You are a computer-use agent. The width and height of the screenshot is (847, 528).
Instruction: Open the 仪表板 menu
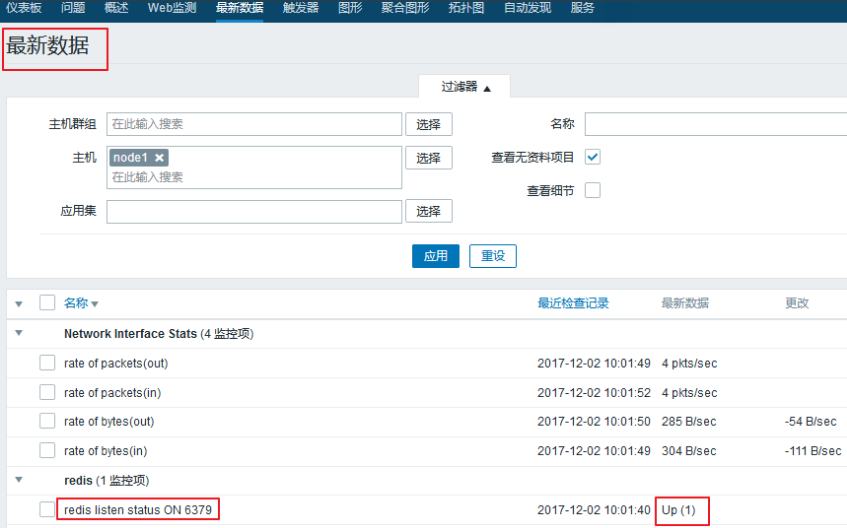23,8
